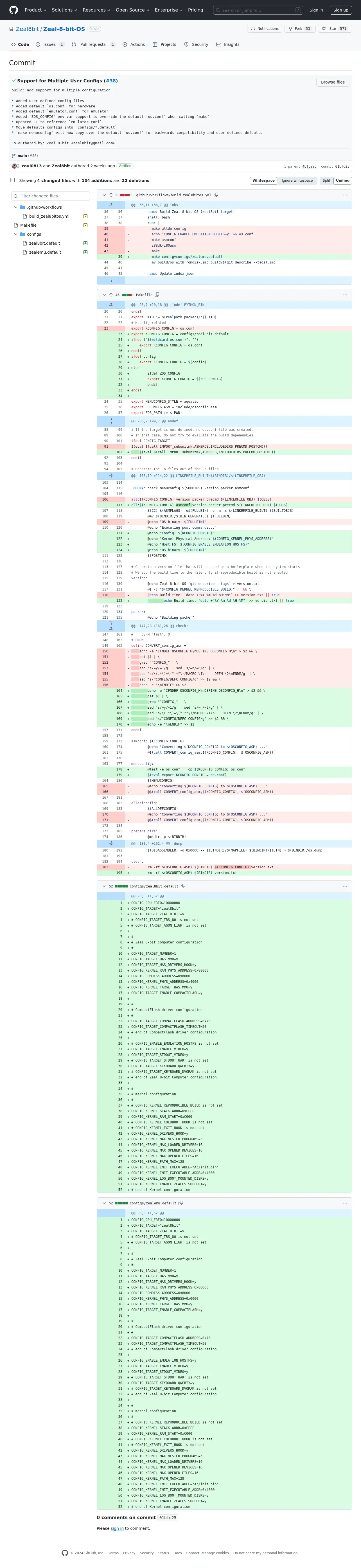Expand lines at '@@ -88,7 +99,7 @@ endef' hunk

point(111,421)
